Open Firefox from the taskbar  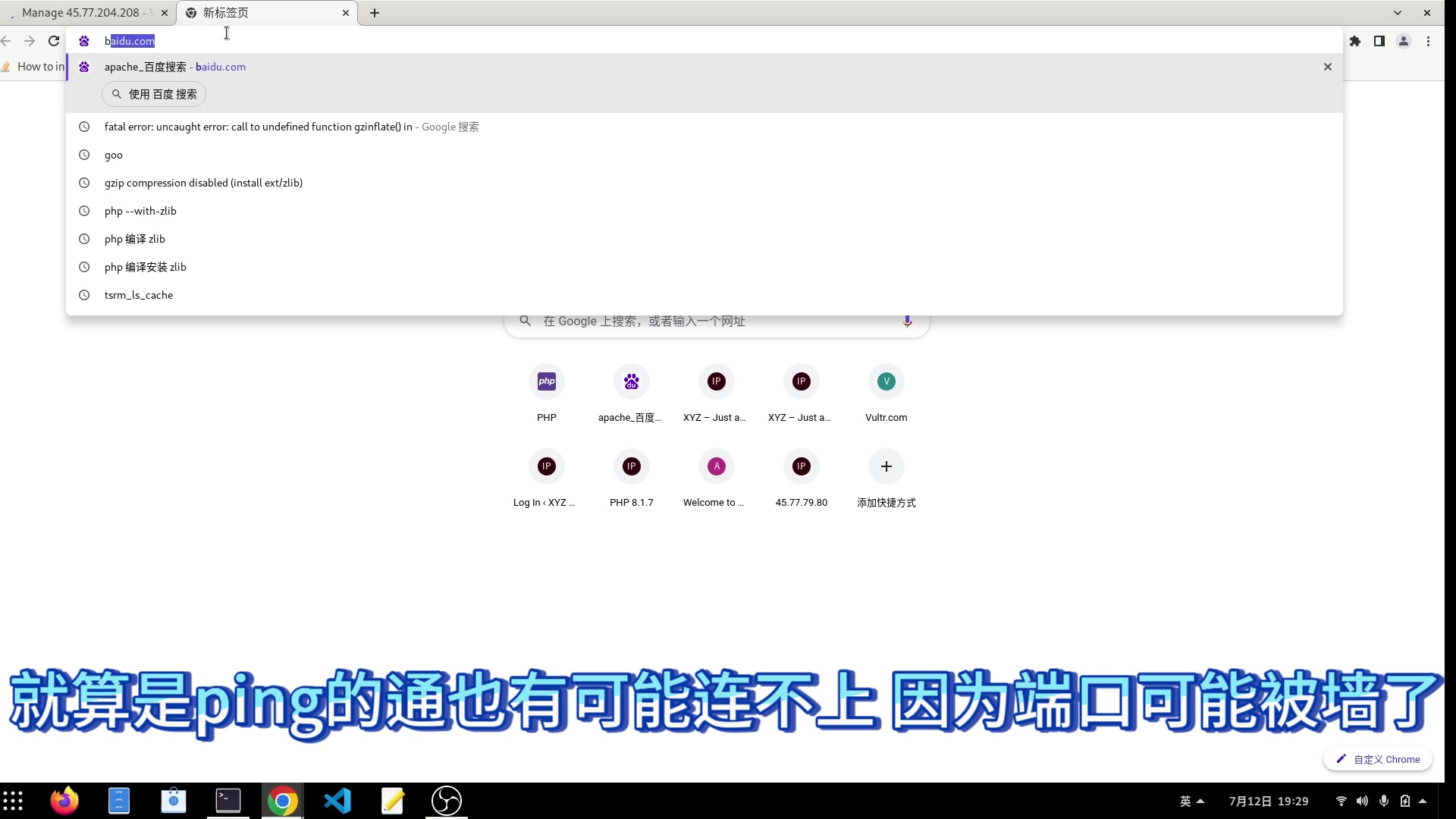pos(64,800)
